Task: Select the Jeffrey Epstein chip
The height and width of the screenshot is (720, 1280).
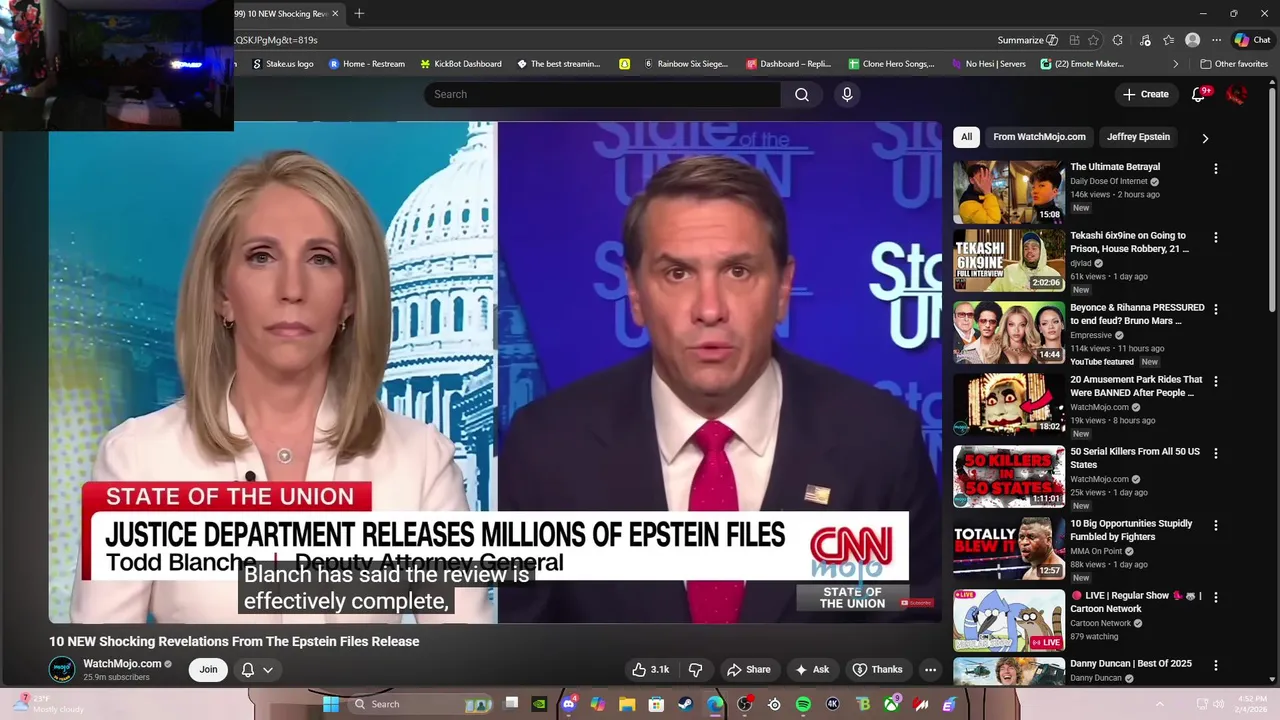Action: point(1138,137)
